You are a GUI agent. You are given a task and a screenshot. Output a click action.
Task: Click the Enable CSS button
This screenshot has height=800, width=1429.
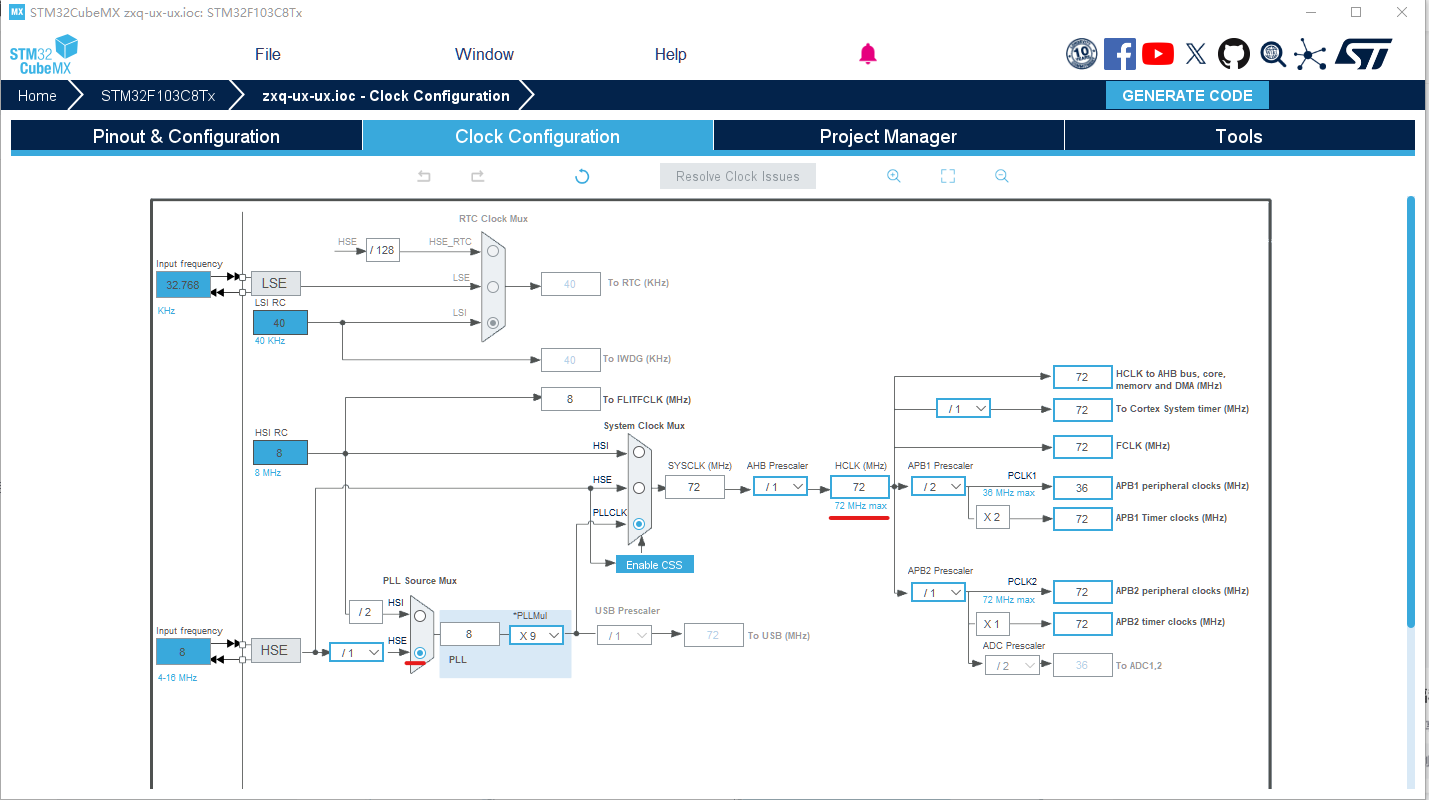[654, 564]
